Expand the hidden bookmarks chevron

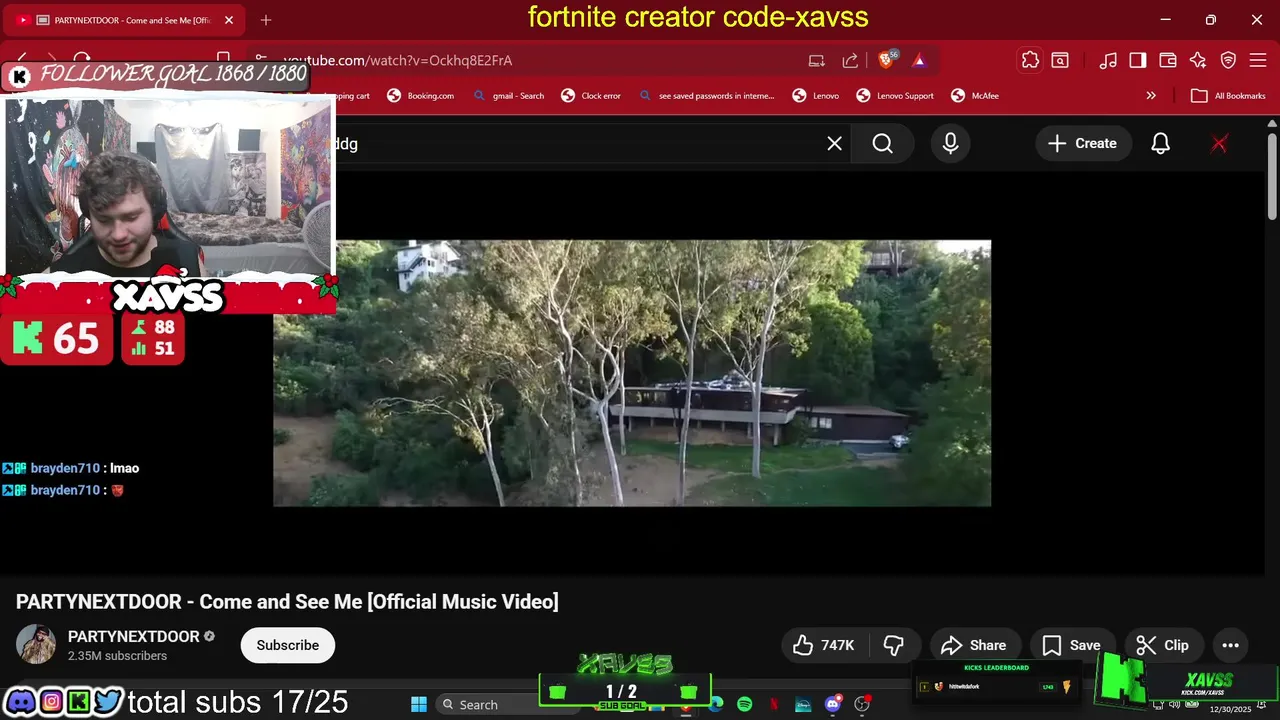1151,96
